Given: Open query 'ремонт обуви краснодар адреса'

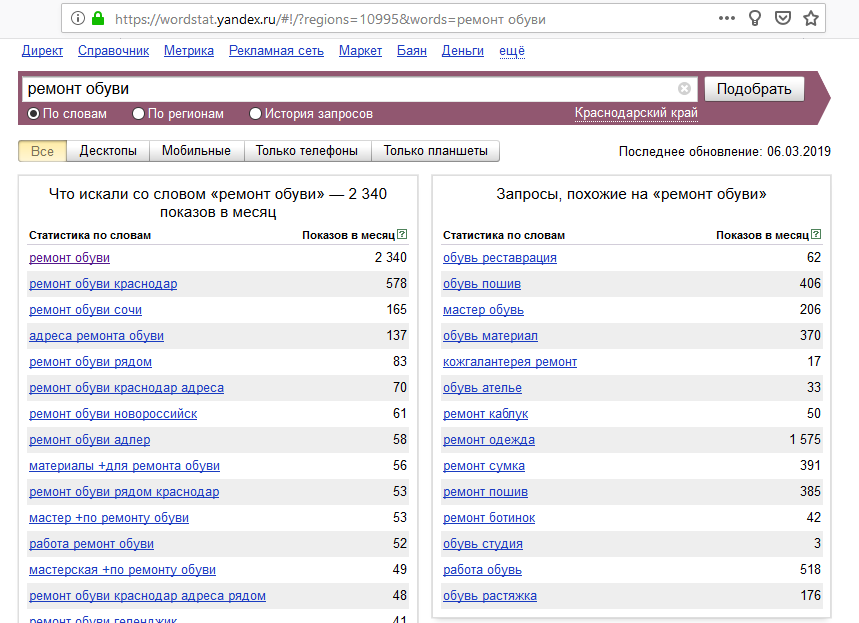Looking at the screenshot, I should [x=127, y=388].
